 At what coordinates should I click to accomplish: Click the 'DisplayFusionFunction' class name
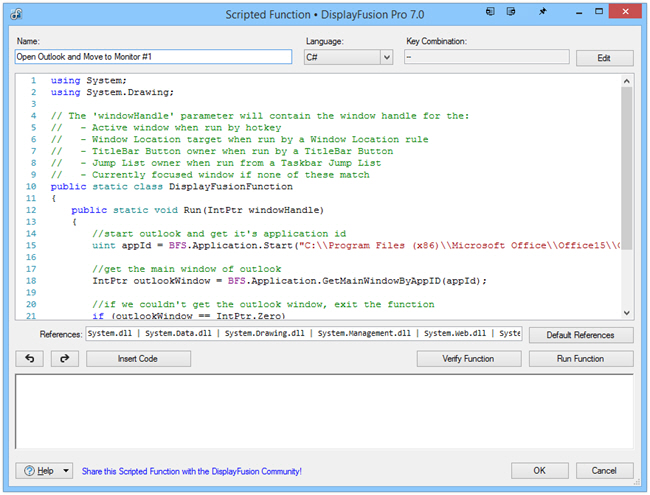231,187
